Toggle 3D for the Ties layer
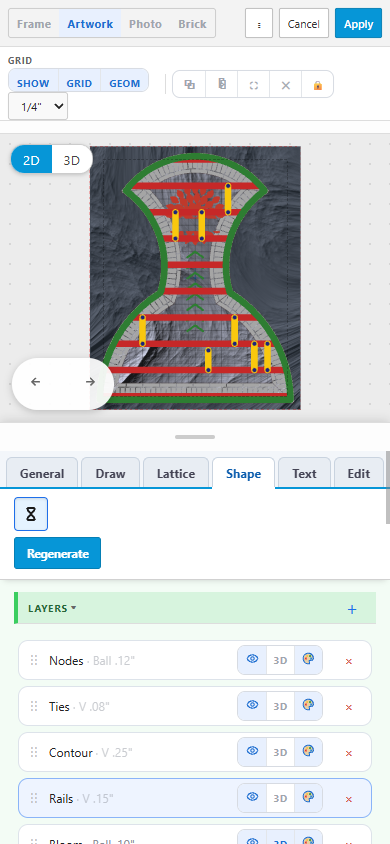 280,706
